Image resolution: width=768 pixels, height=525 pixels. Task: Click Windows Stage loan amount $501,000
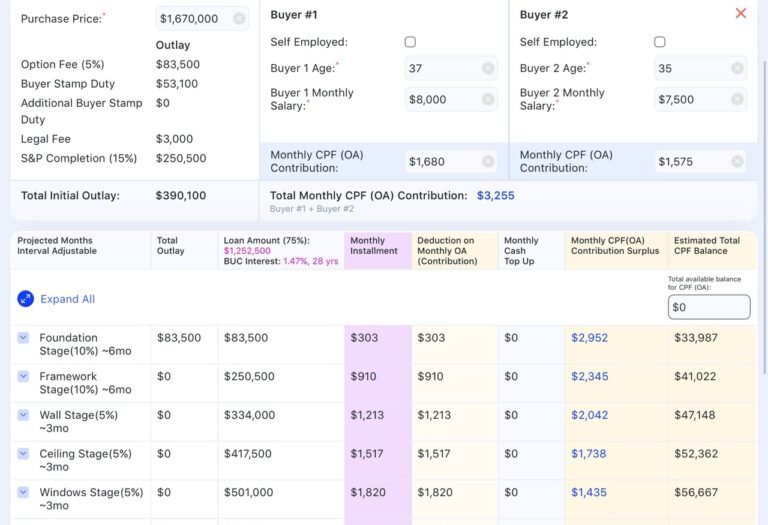[x=248, y=492]
